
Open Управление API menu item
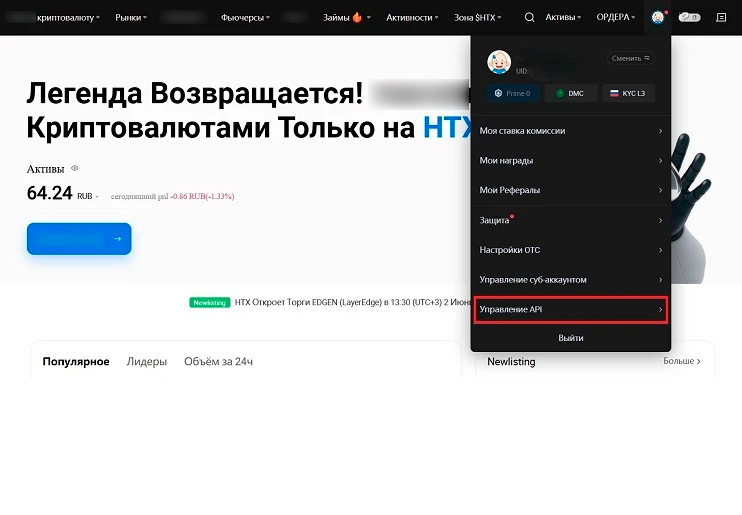coord(570,310)
